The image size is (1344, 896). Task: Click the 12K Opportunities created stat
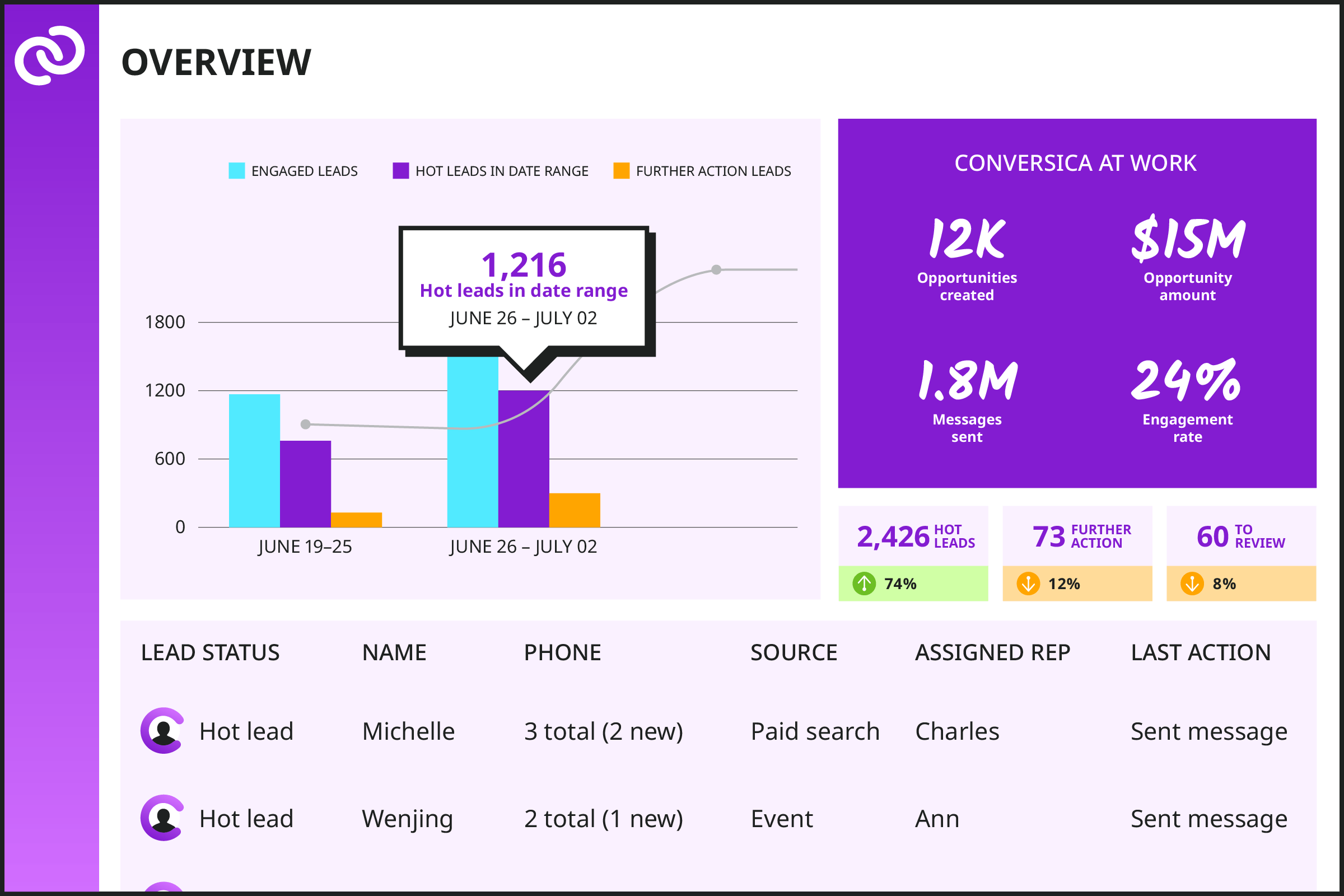(967, 260)
